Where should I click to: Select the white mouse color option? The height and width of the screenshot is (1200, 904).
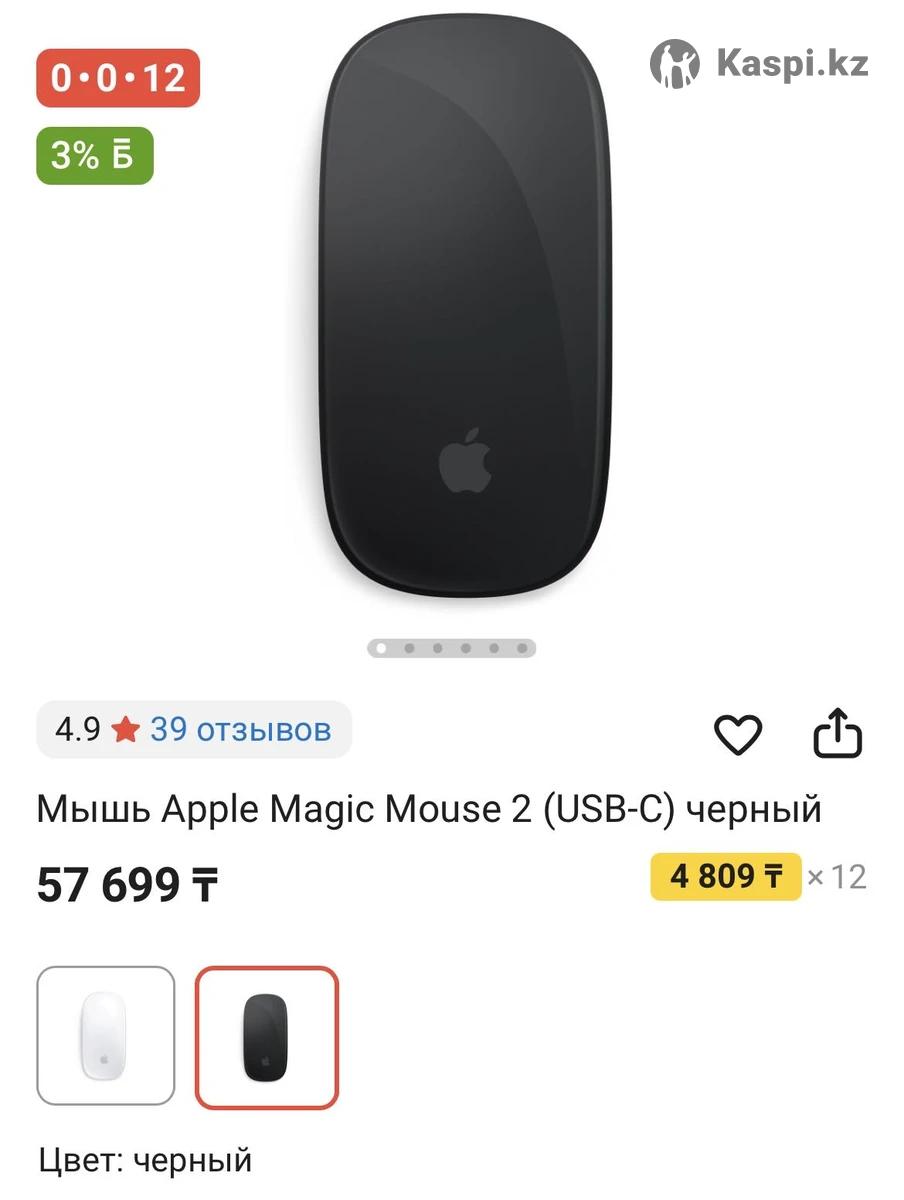pos(106,1036)
